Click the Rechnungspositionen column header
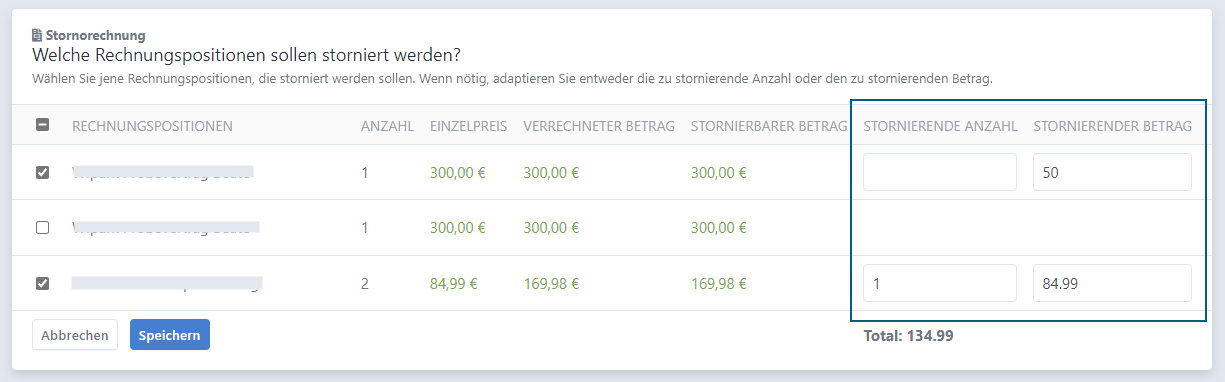The width and height of the screenshot is (1225, 382). click(152, 126)
